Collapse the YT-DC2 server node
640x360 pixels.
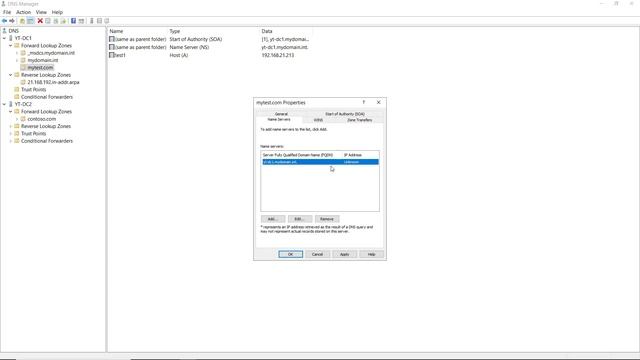click(4, 104)
